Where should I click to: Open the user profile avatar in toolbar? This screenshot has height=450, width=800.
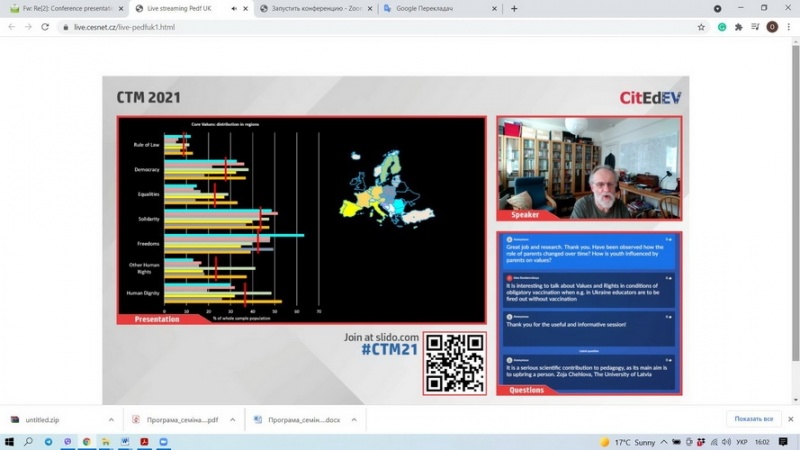772,27
